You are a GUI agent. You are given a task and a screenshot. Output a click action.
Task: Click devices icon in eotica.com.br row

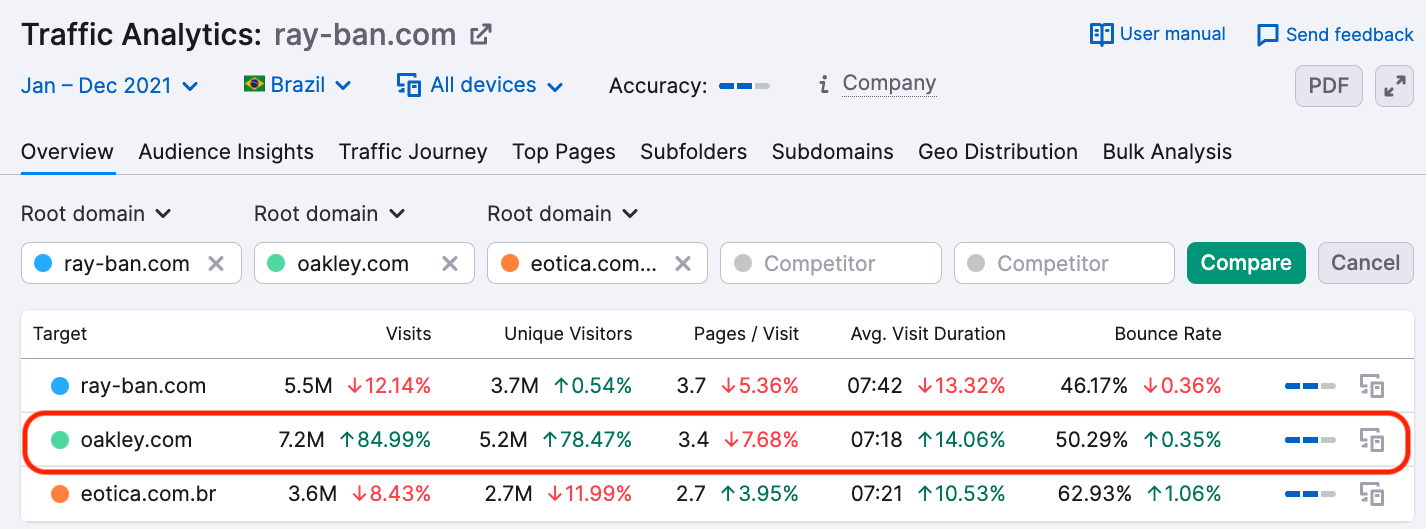1371,494
